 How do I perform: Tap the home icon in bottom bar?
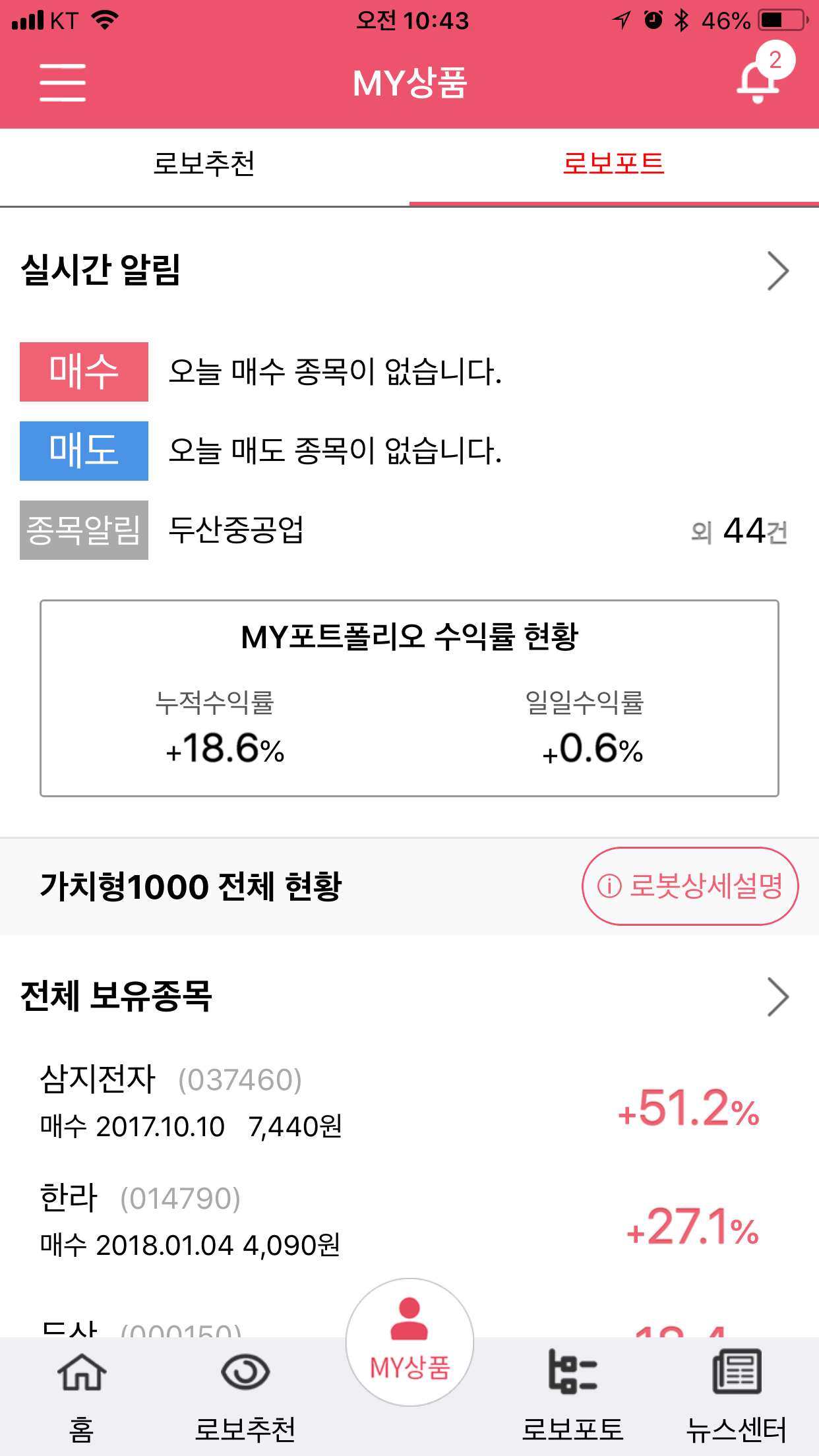82,1373
